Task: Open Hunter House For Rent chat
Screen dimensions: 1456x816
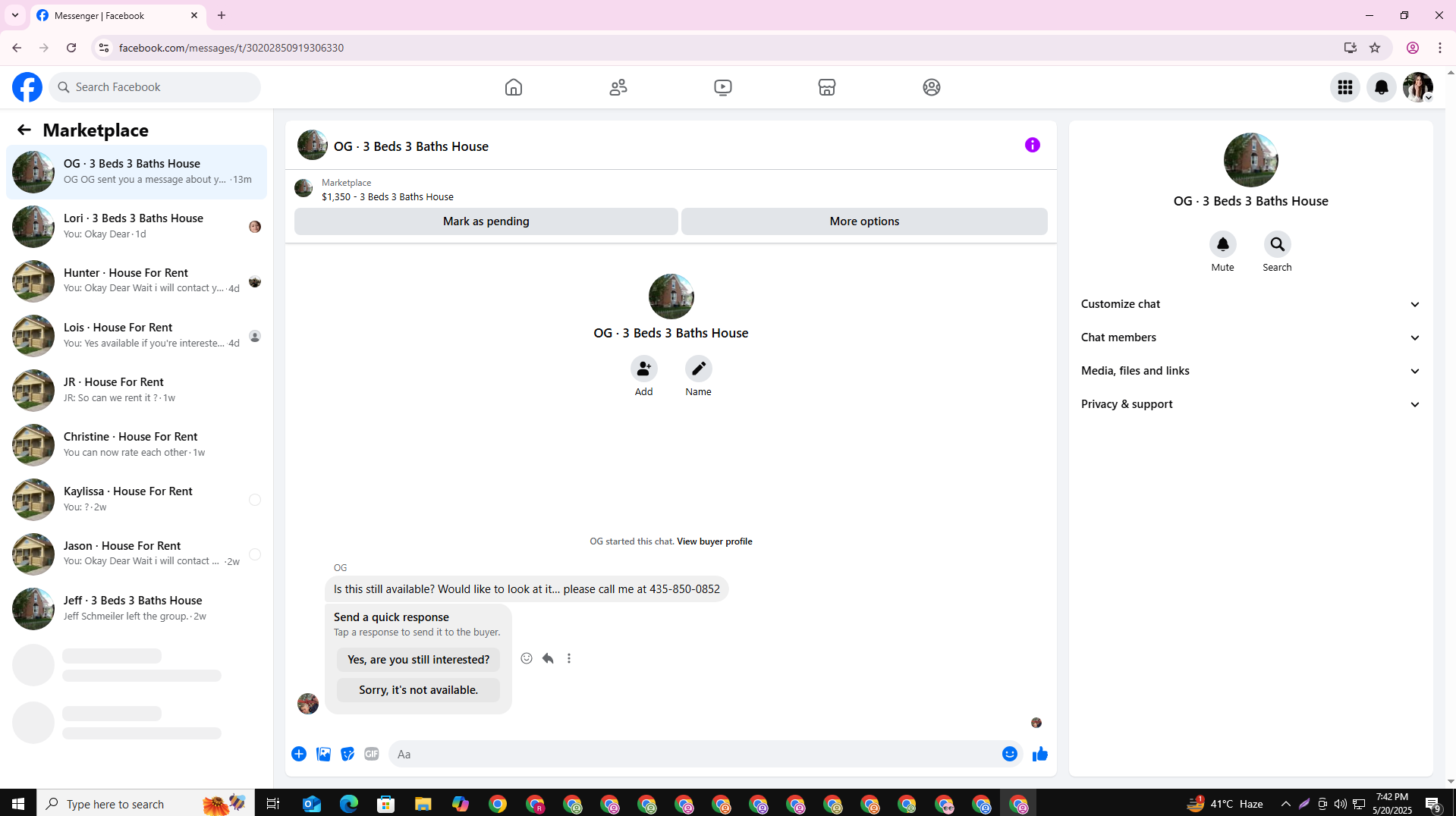Action: tap(137, 281)
